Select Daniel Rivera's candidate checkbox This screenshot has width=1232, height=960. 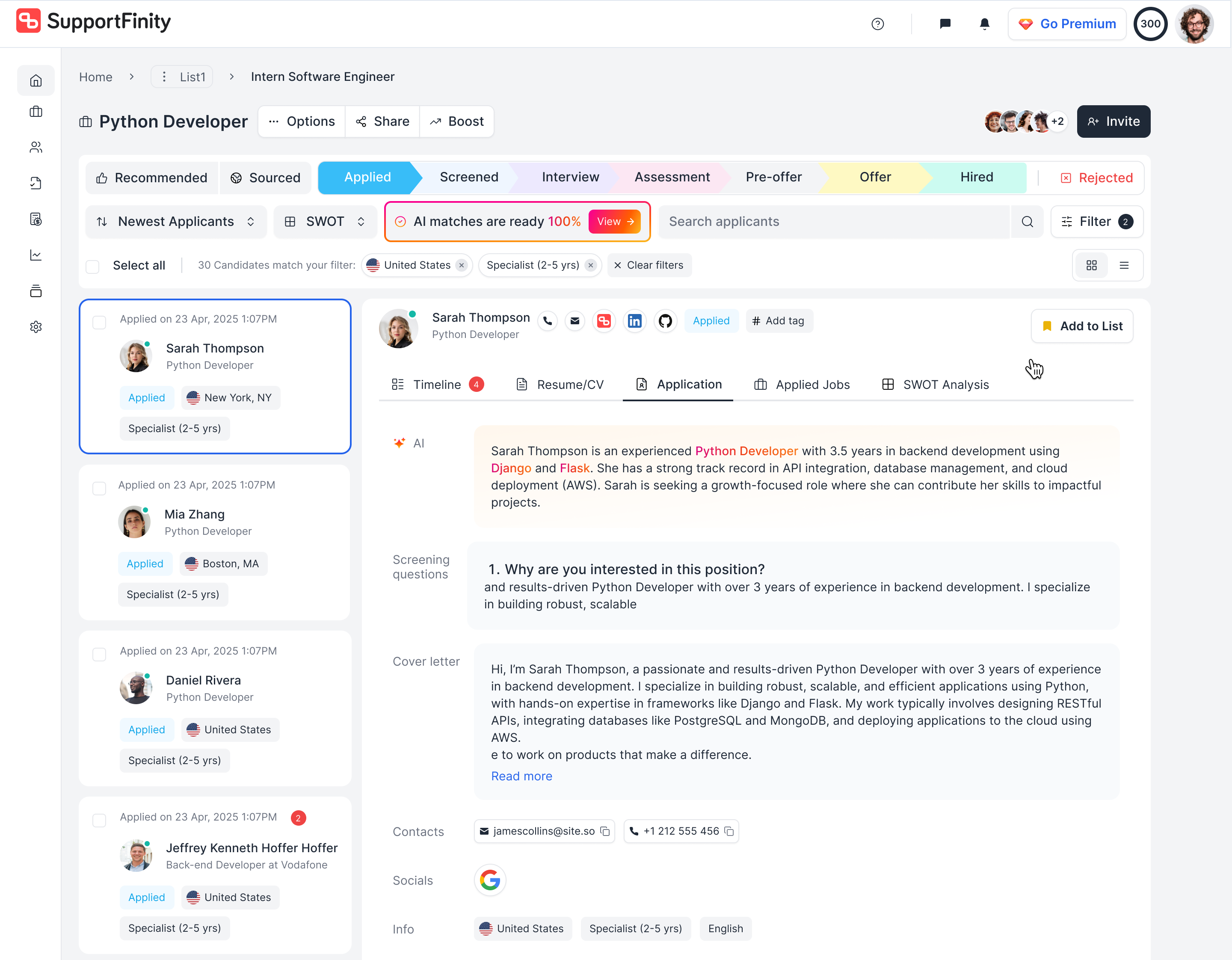click(x=99, y=654)
